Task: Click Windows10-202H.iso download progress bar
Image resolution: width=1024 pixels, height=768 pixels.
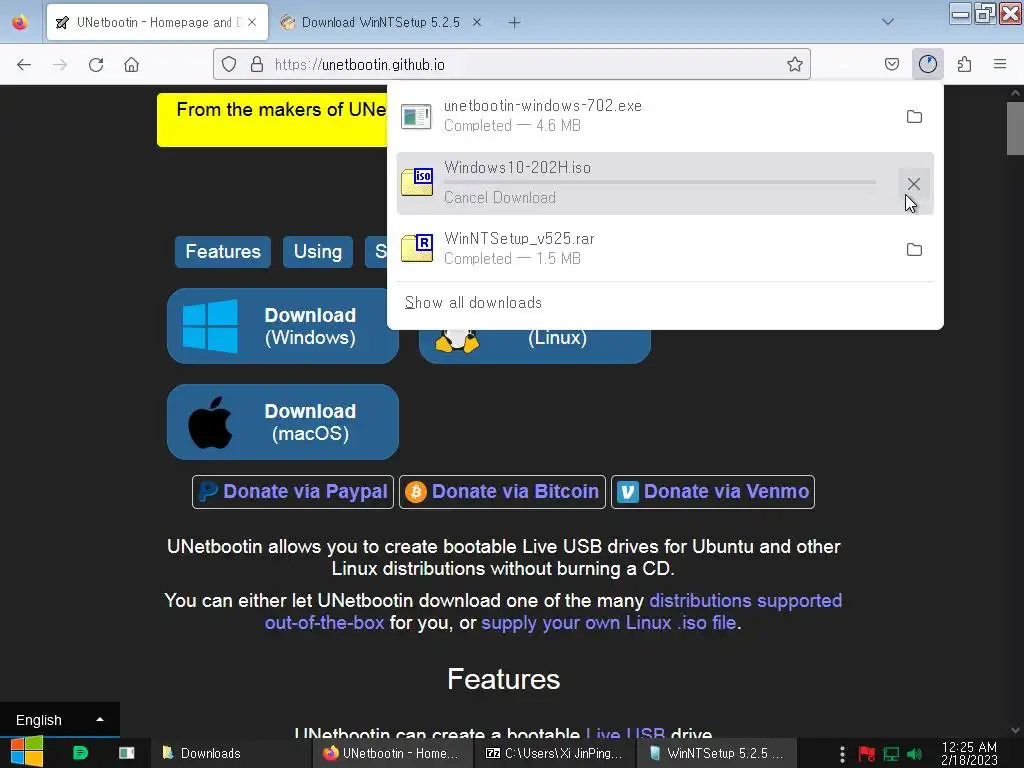Action: point(660,182)
